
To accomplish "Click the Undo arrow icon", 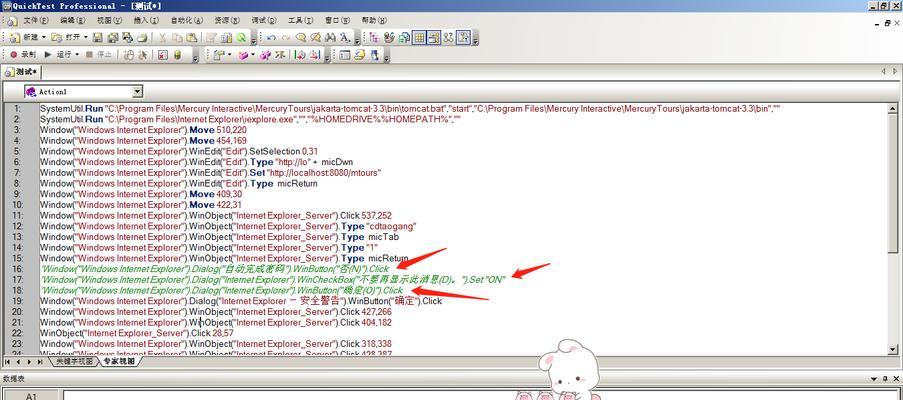I will [271, 37].
